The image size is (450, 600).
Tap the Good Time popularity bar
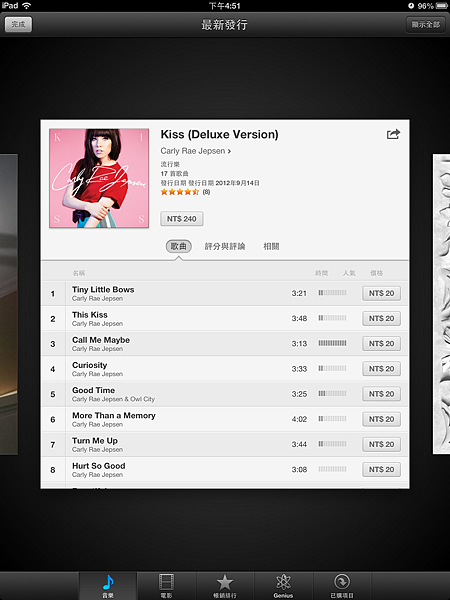coord(332,394)
